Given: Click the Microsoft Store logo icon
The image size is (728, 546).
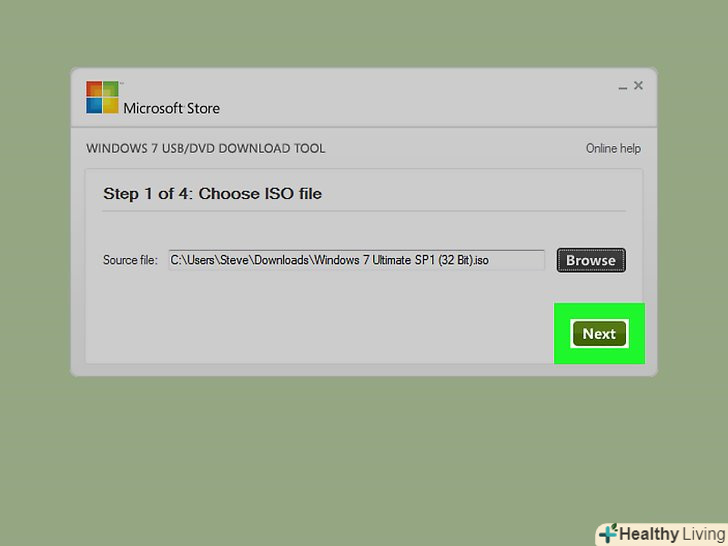Looking at the screenshot, I should click(x=102, y=97).
